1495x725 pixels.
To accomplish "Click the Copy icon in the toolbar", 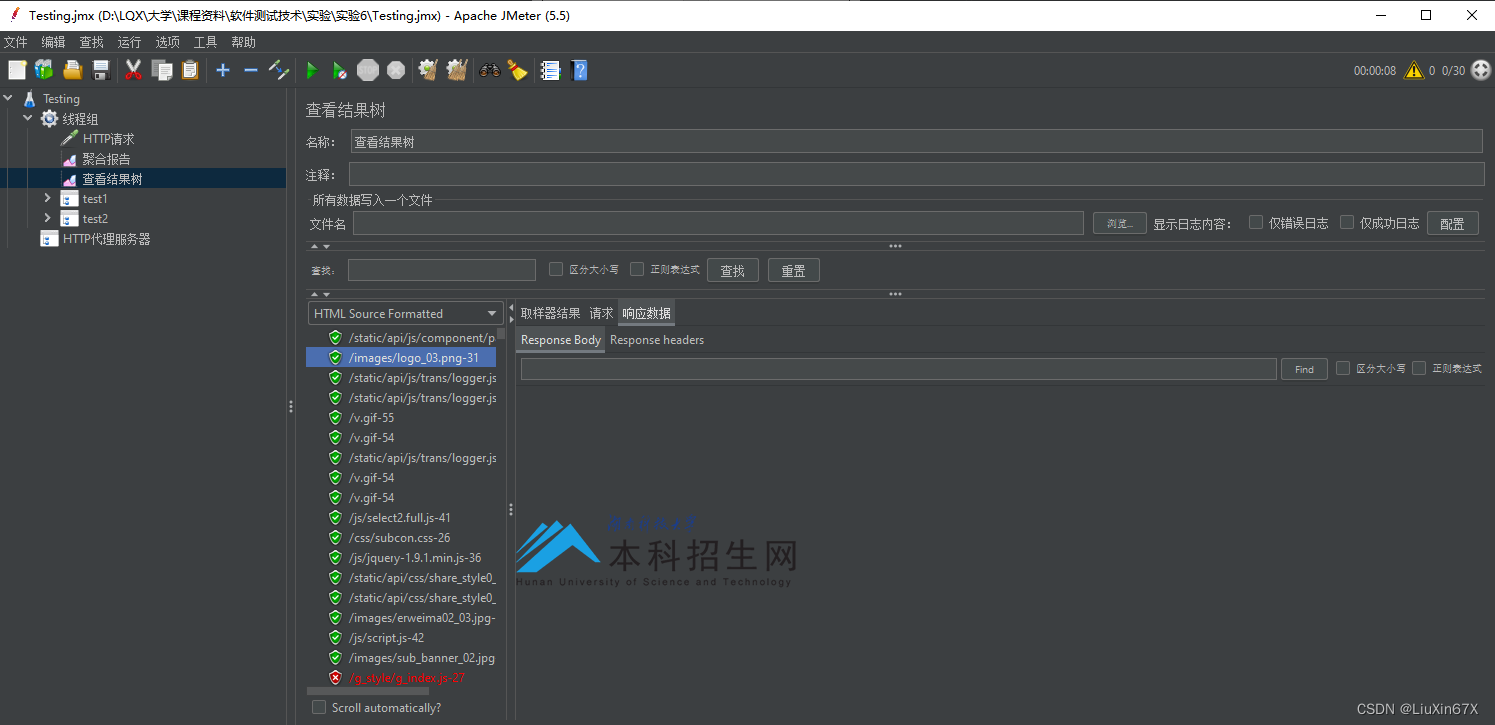I will pos(162,70).
